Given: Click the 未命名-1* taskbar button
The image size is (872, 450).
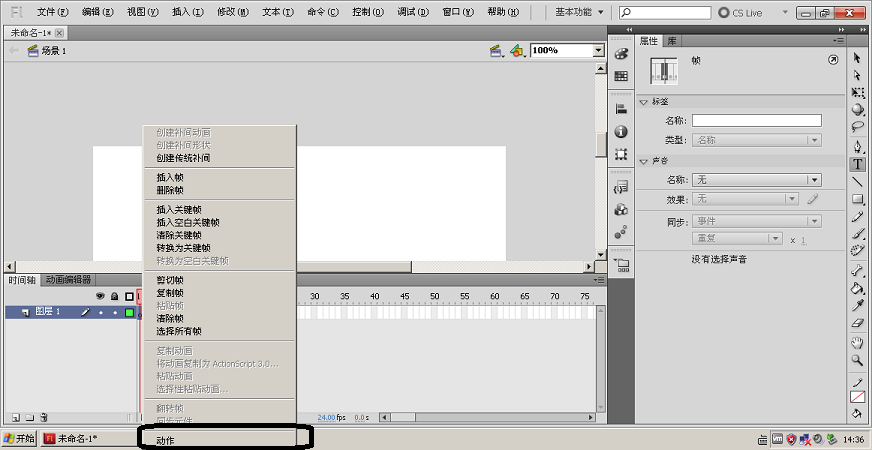Looking at the screenshot, I should click(89, 438).
